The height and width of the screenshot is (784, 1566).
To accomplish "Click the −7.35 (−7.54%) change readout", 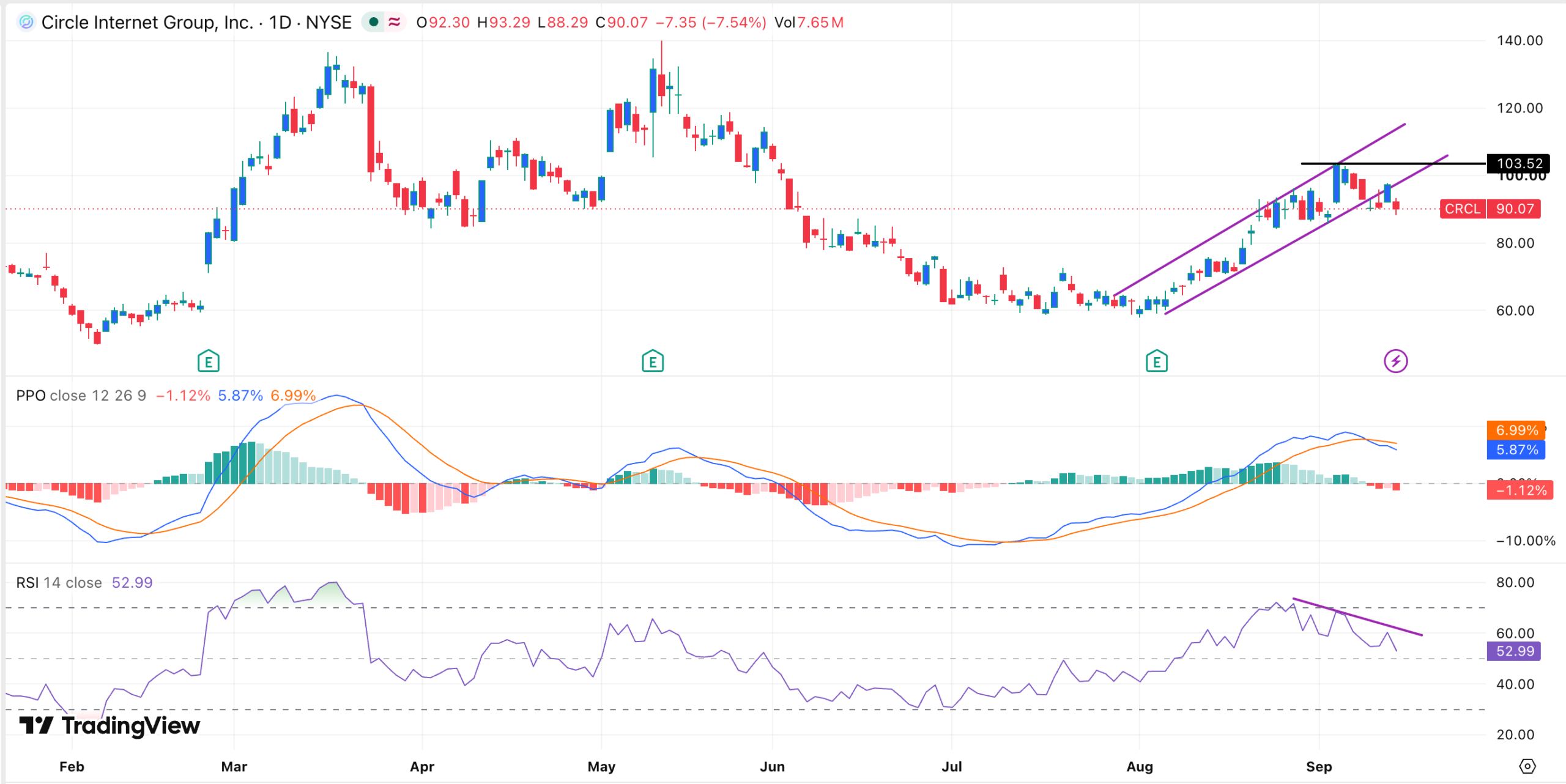I will click(711, 23).
